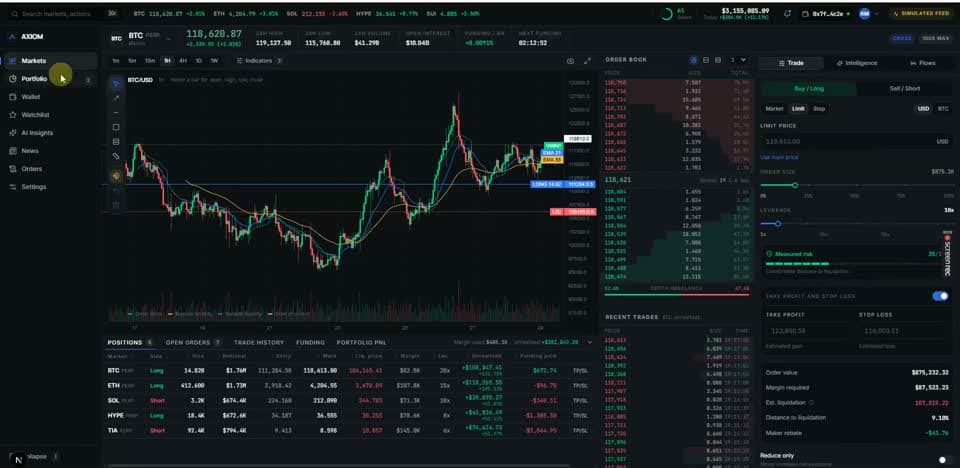The height and width of the screenshot is (468, 960).
Task: Expand the account dropdown beside KM avatar
Action: click(877, 13)
